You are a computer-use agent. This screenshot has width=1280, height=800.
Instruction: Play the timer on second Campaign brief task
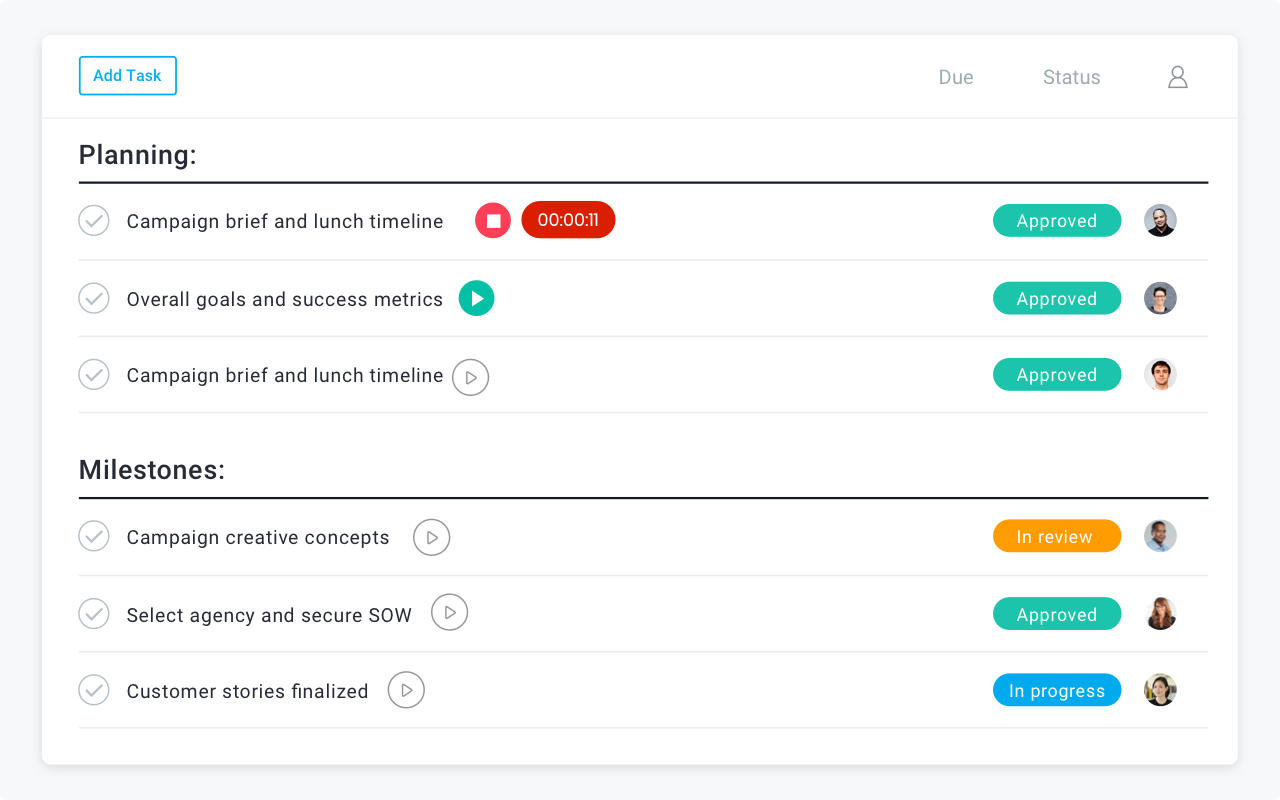tap(470, 377)
